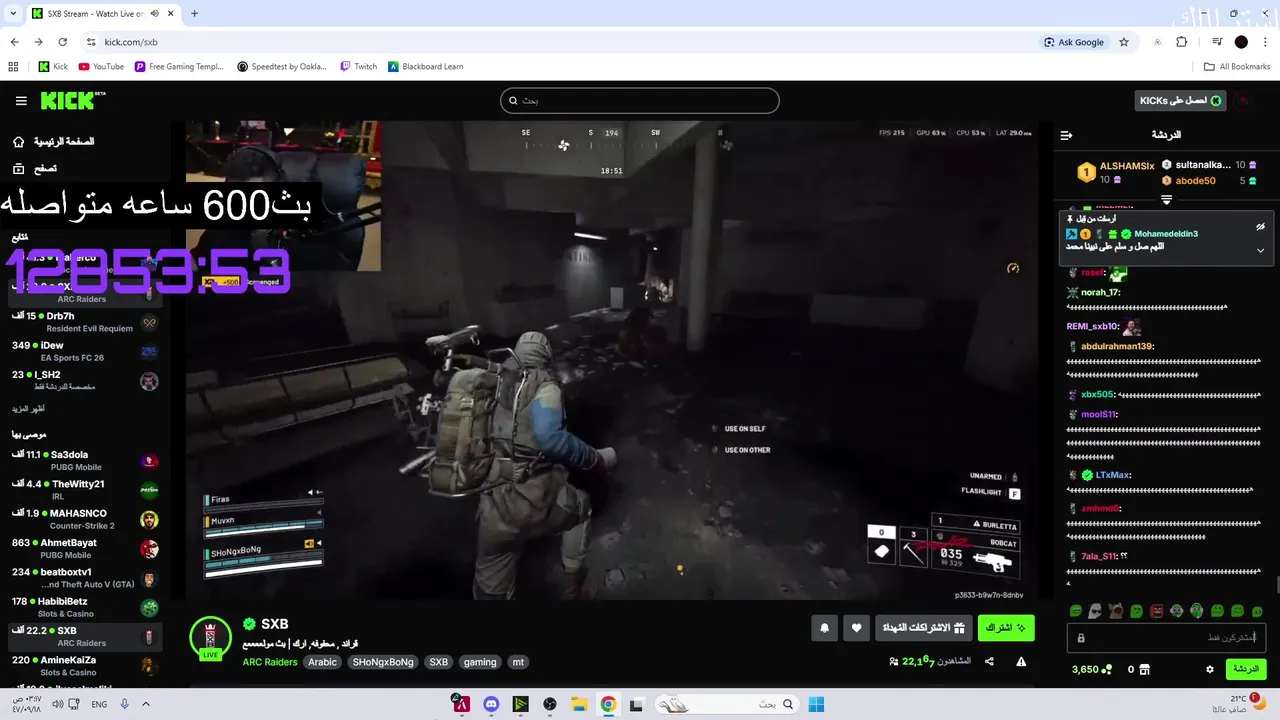This screenshot has width=1280, height=720.
Task: Open recommended channel TheWitty21
Action: 85,489
